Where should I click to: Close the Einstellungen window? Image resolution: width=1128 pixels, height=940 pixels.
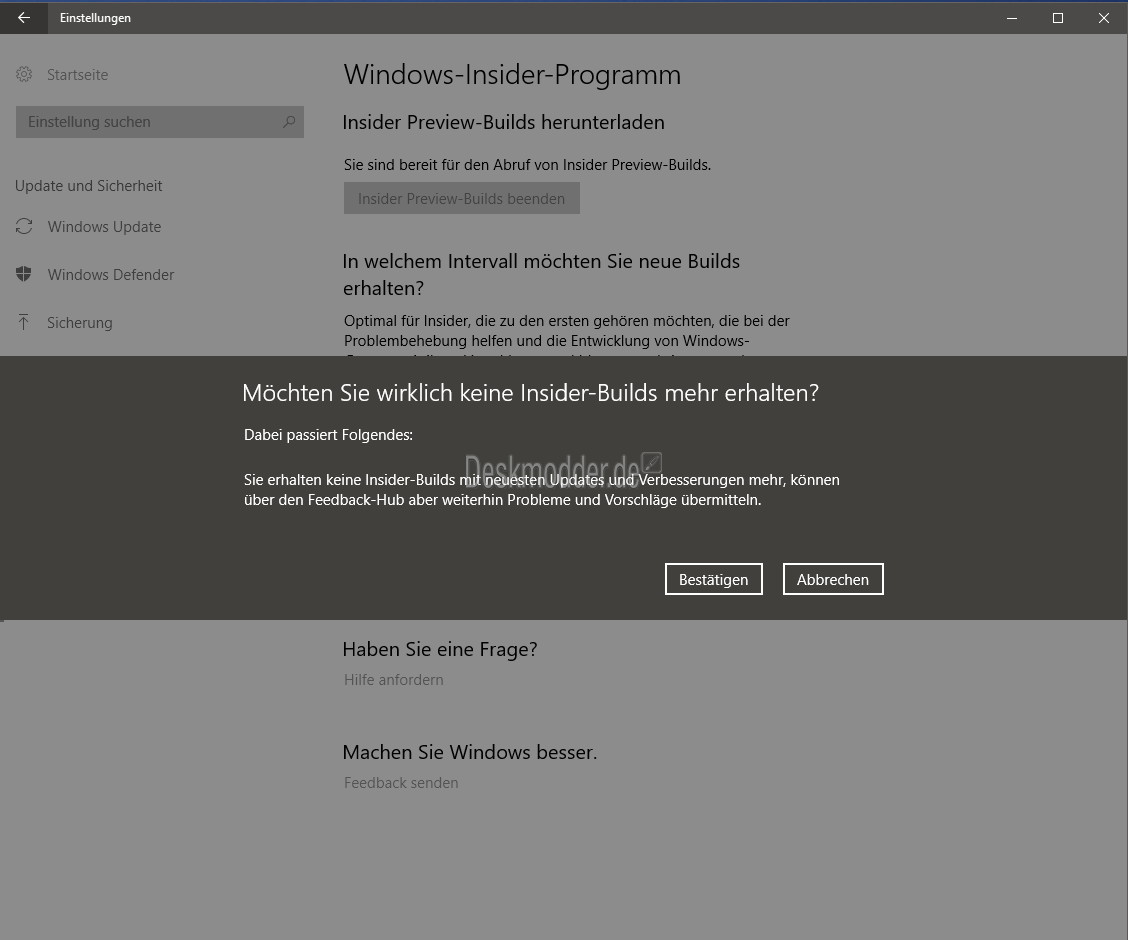pos(1104,17)
